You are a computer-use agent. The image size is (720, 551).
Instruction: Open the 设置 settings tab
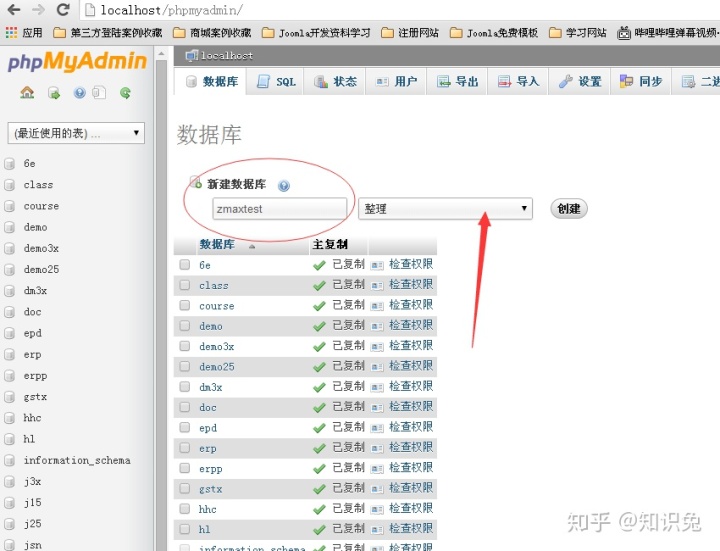pyautogui.click(x=579, y=82)
